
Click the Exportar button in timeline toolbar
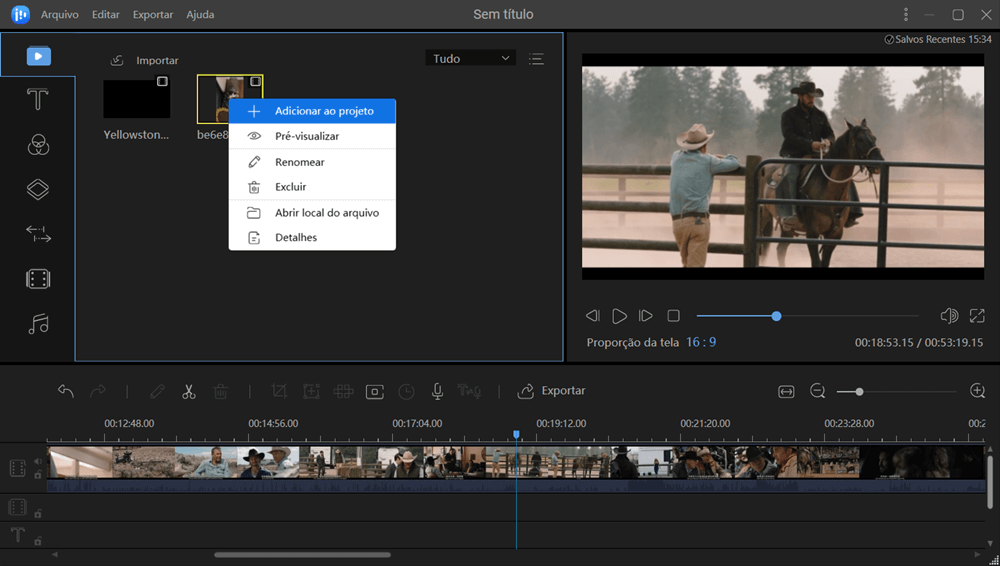(551, 391)
